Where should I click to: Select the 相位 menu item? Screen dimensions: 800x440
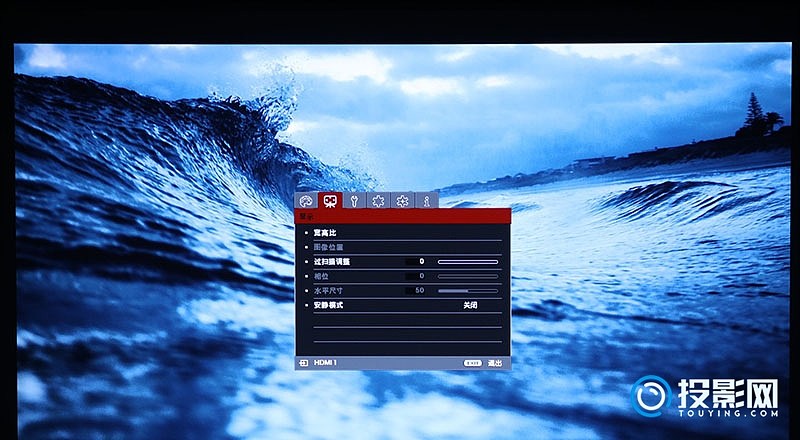[x=321, y=275]
